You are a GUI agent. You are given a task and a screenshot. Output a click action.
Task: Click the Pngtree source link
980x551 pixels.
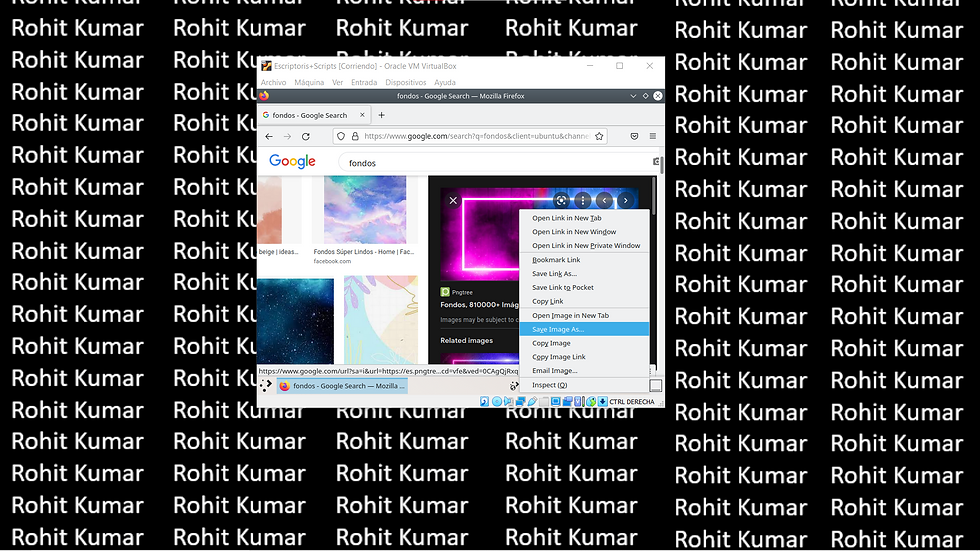(x=462, y=292)
